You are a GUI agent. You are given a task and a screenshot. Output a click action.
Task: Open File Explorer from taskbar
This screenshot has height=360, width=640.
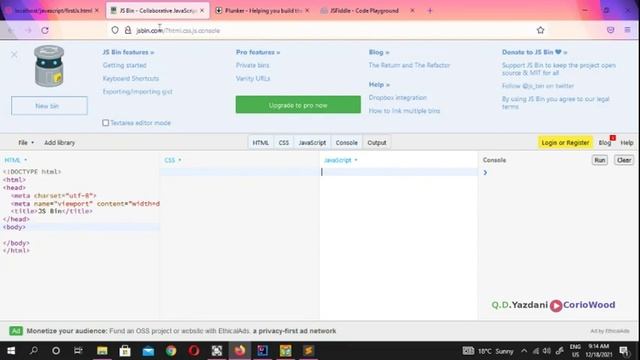(x=102, y=351)
